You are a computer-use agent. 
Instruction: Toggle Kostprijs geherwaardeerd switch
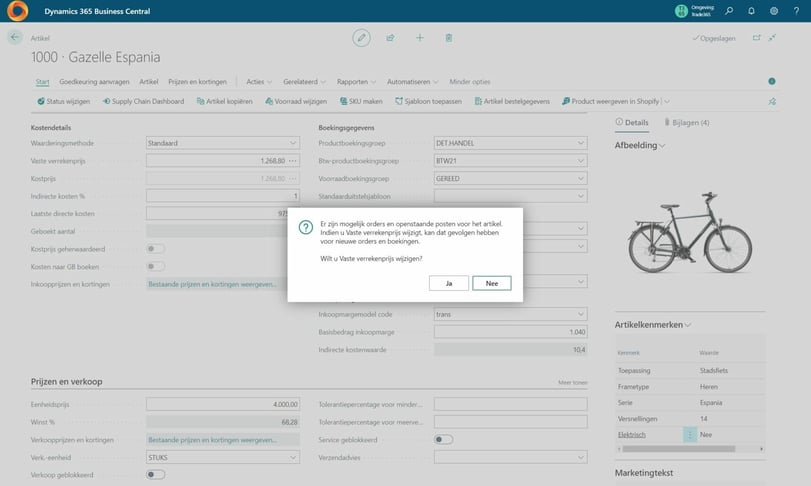click(155, 249)
